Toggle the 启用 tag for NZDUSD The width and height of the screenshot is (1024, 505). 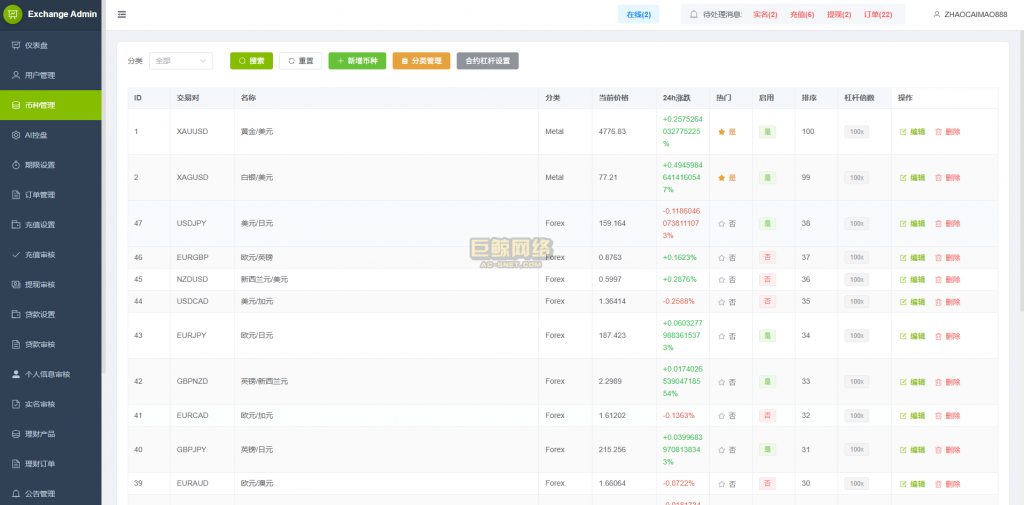point(767,280)
